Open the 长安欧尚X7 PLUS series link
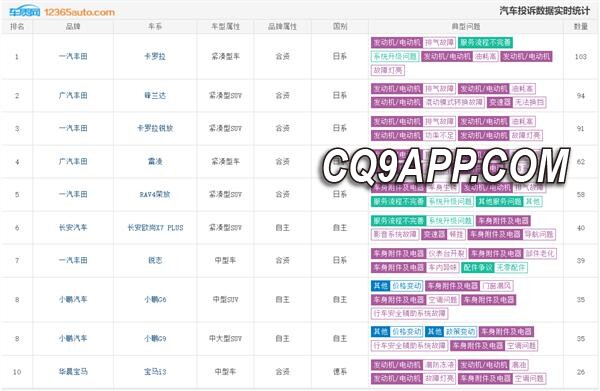 pos(155,228)
